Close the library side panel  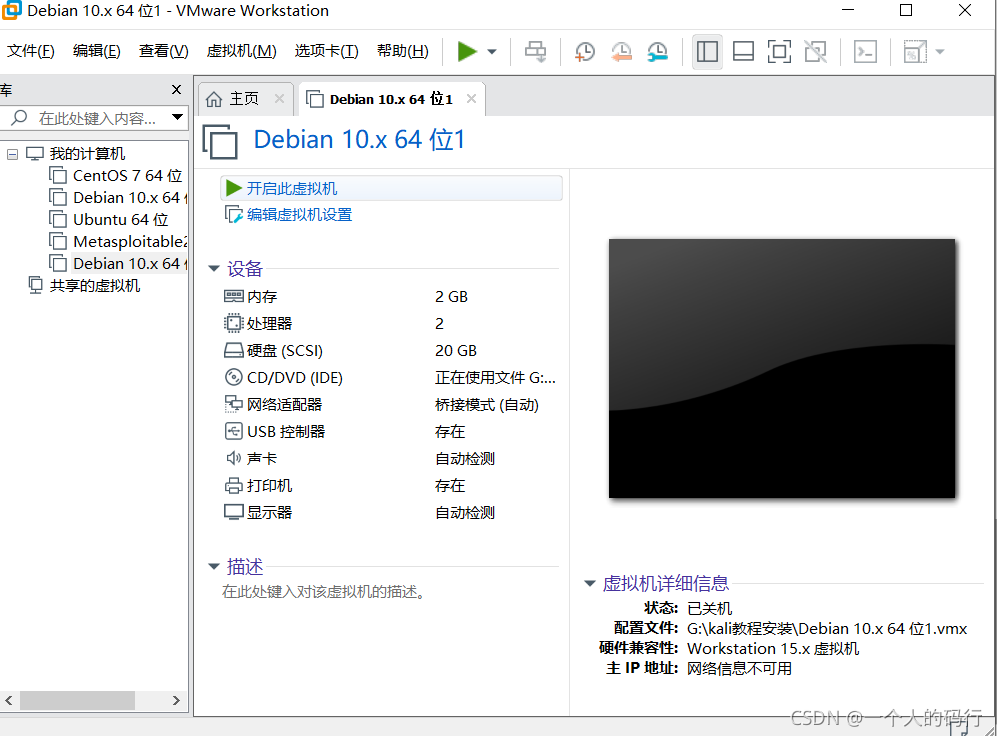point(177,90)
